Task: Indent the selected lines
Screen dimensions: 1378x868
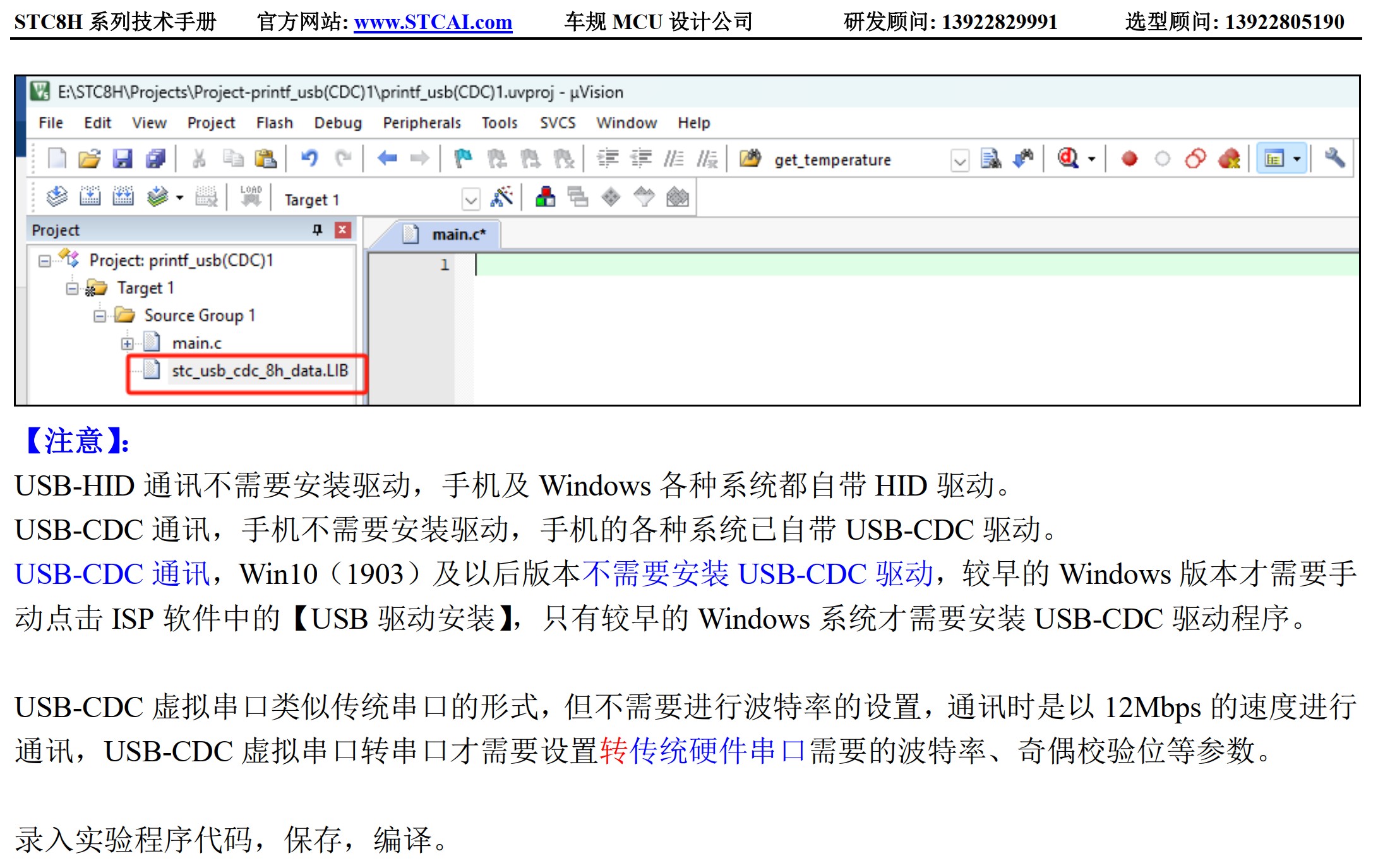Action: (608, 158)
